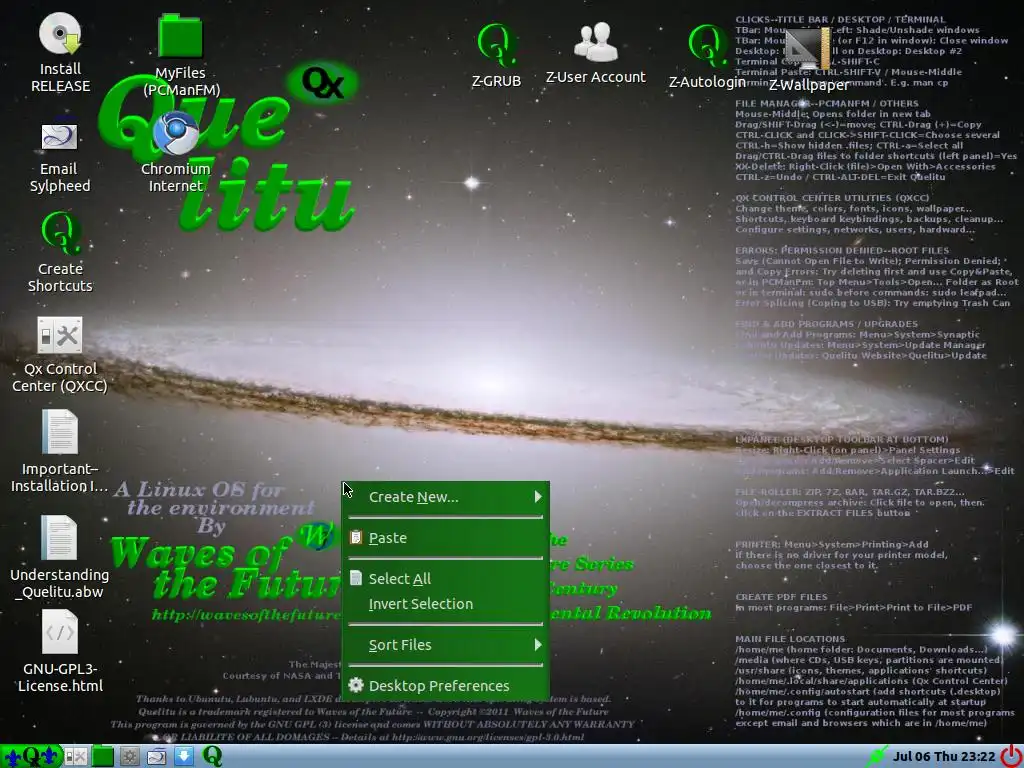Open Desktop Preferences from context menu
This screenshot has width=1024, height=768.
point(445,686)
